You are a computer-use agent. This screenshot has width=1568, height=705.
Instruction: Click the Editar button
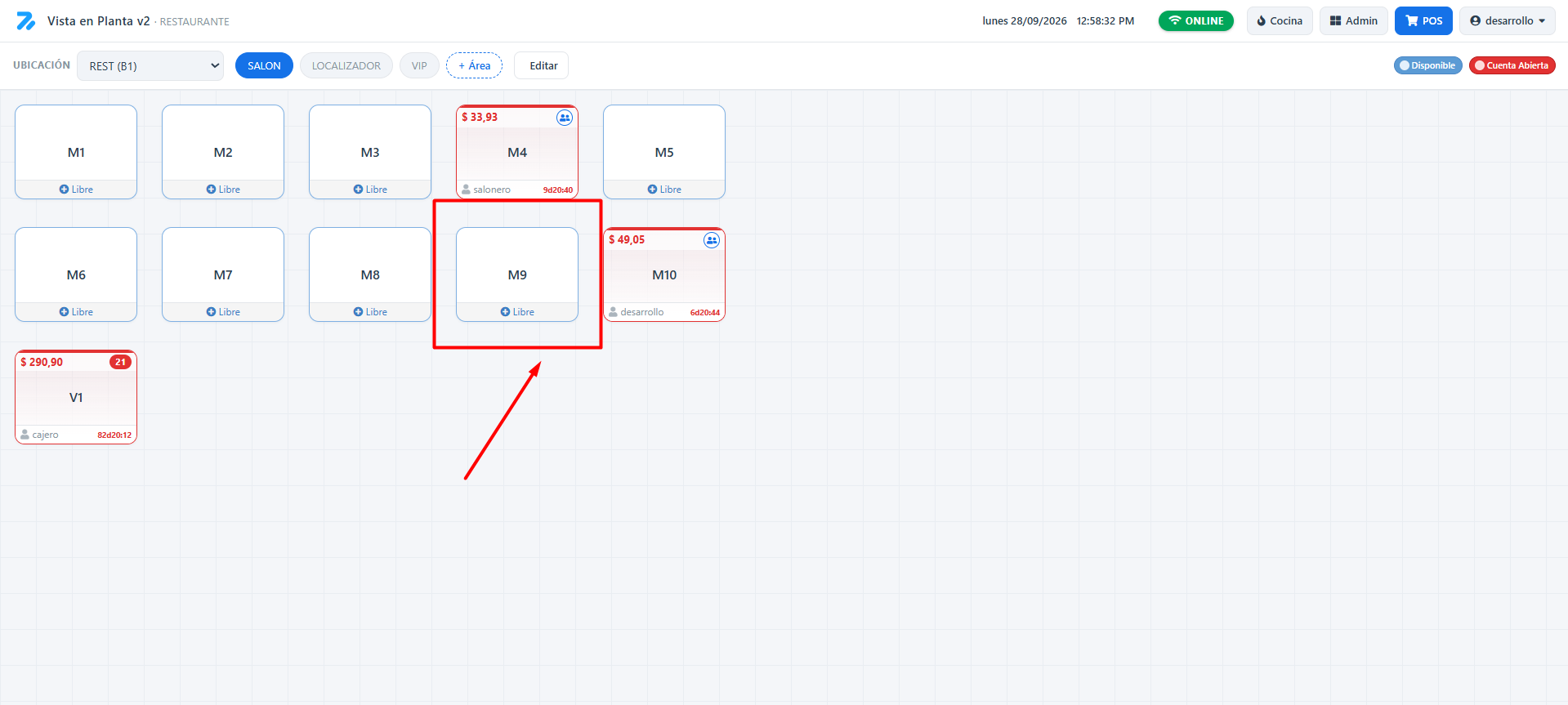[x=541, y=66]
